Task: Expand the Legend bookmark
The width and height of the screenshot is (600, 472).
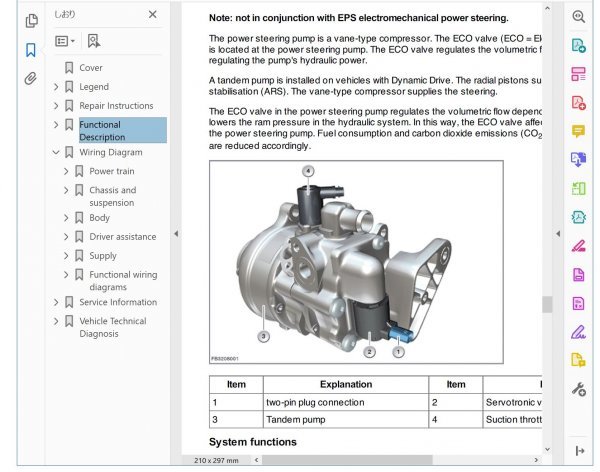Action: pyautogui.click(x=56, y=87)
